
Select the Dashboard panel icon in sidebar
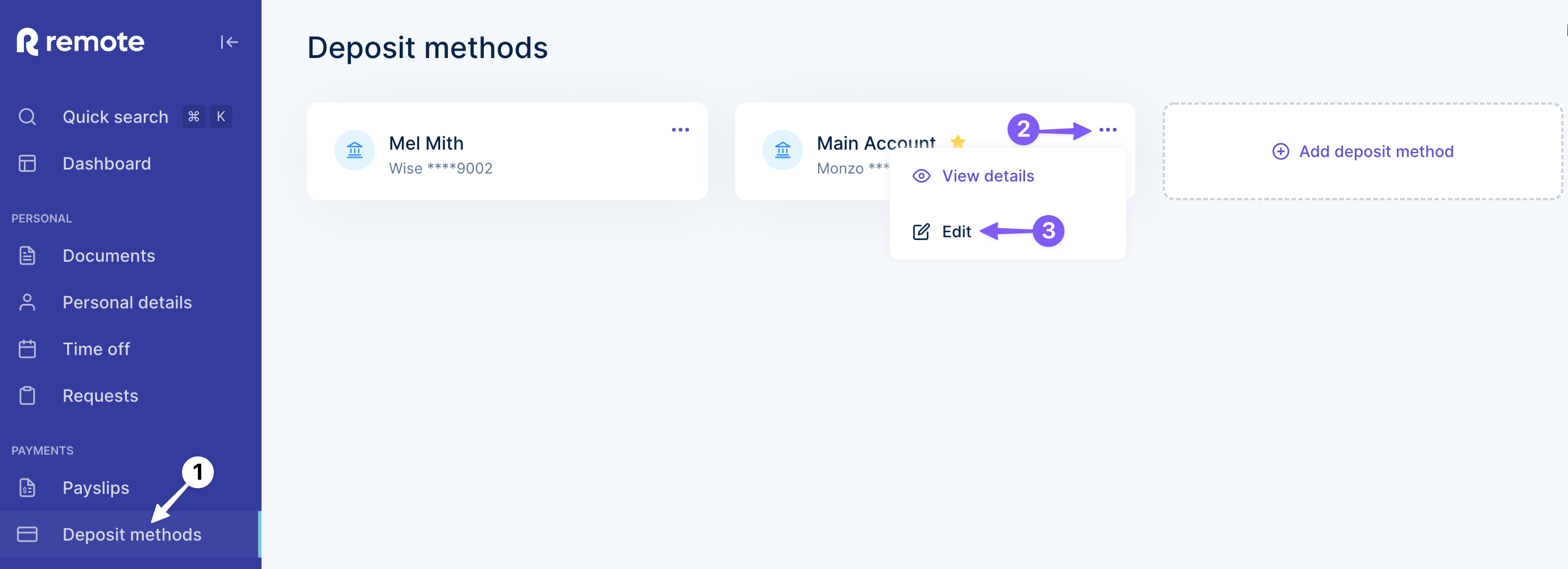tap(27, 163)
